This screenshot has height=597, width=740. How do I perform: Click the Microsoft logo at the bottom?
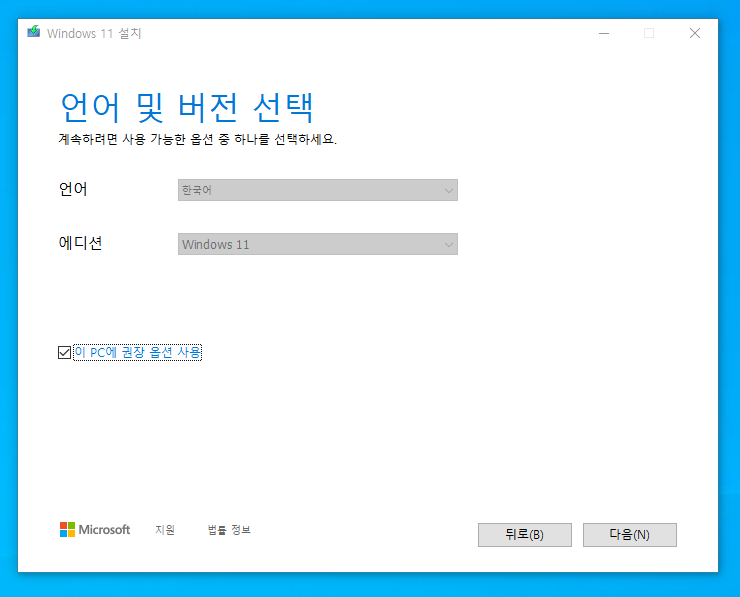tap(95, 530)
